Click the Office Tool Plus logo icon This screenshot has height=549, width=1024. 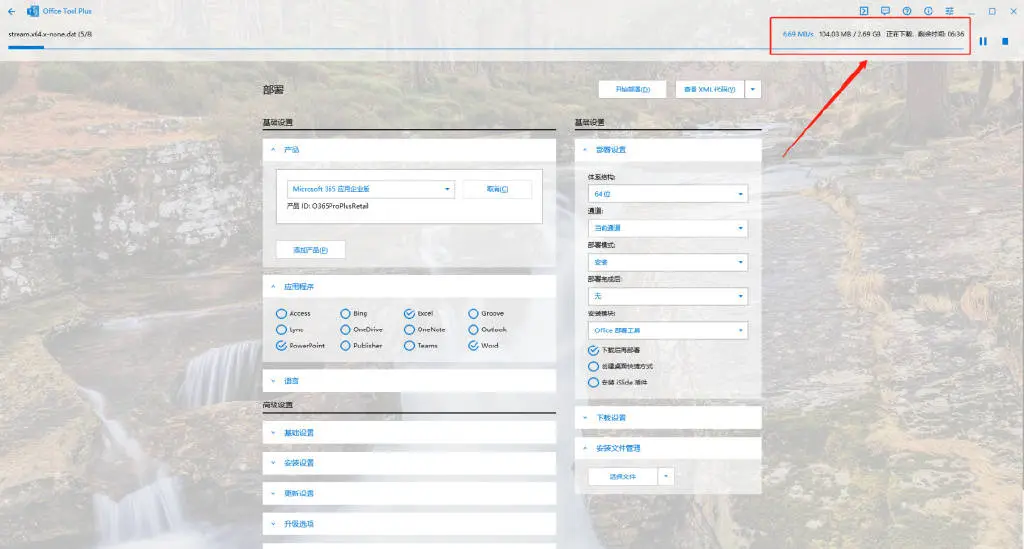[x=32, y=11]
